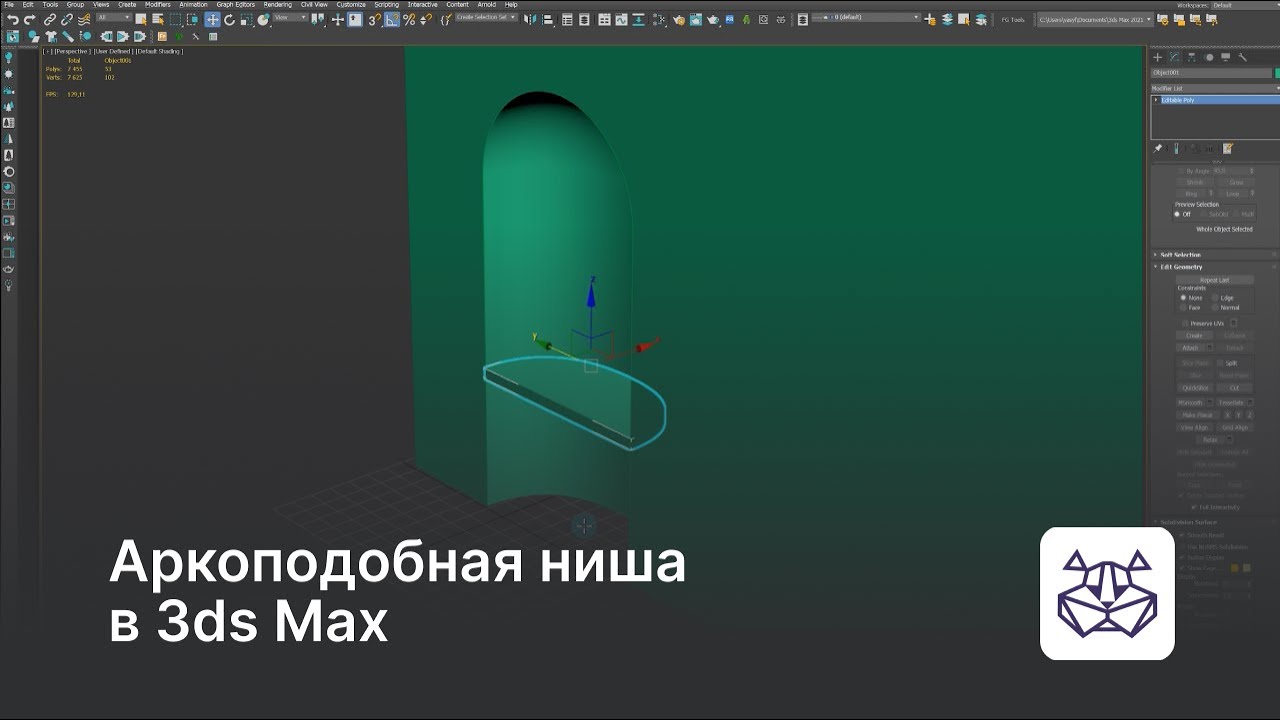Open the Create panel plus icon
The image size is (1280, 720).
(x=1158, y=57)
